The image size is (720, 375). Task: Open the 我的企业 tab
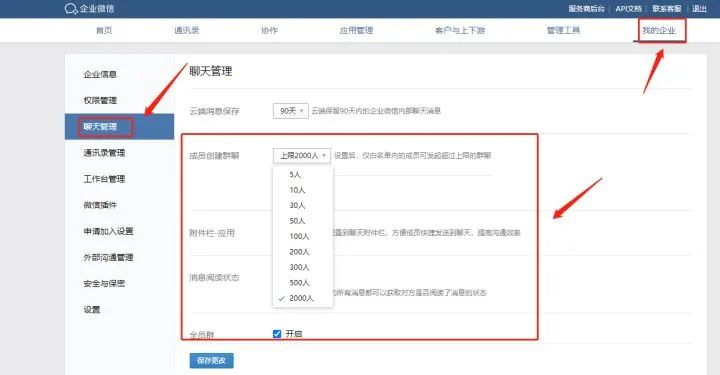(659, 30)
